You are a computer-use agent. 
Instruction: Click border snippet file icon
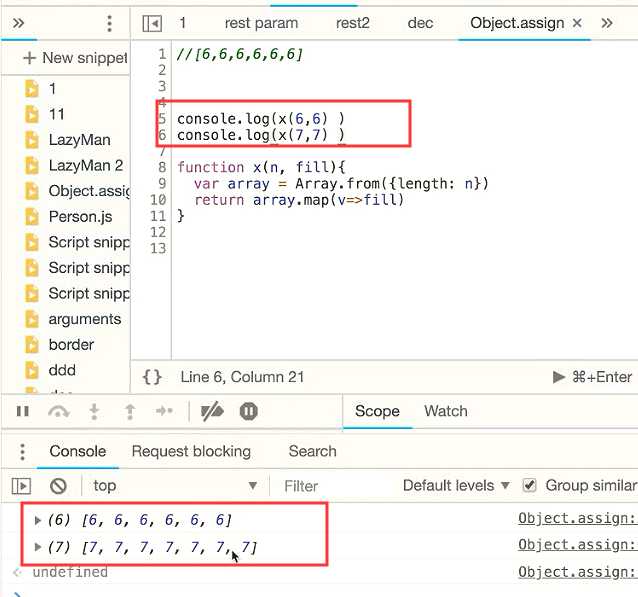tap(32, 345)
